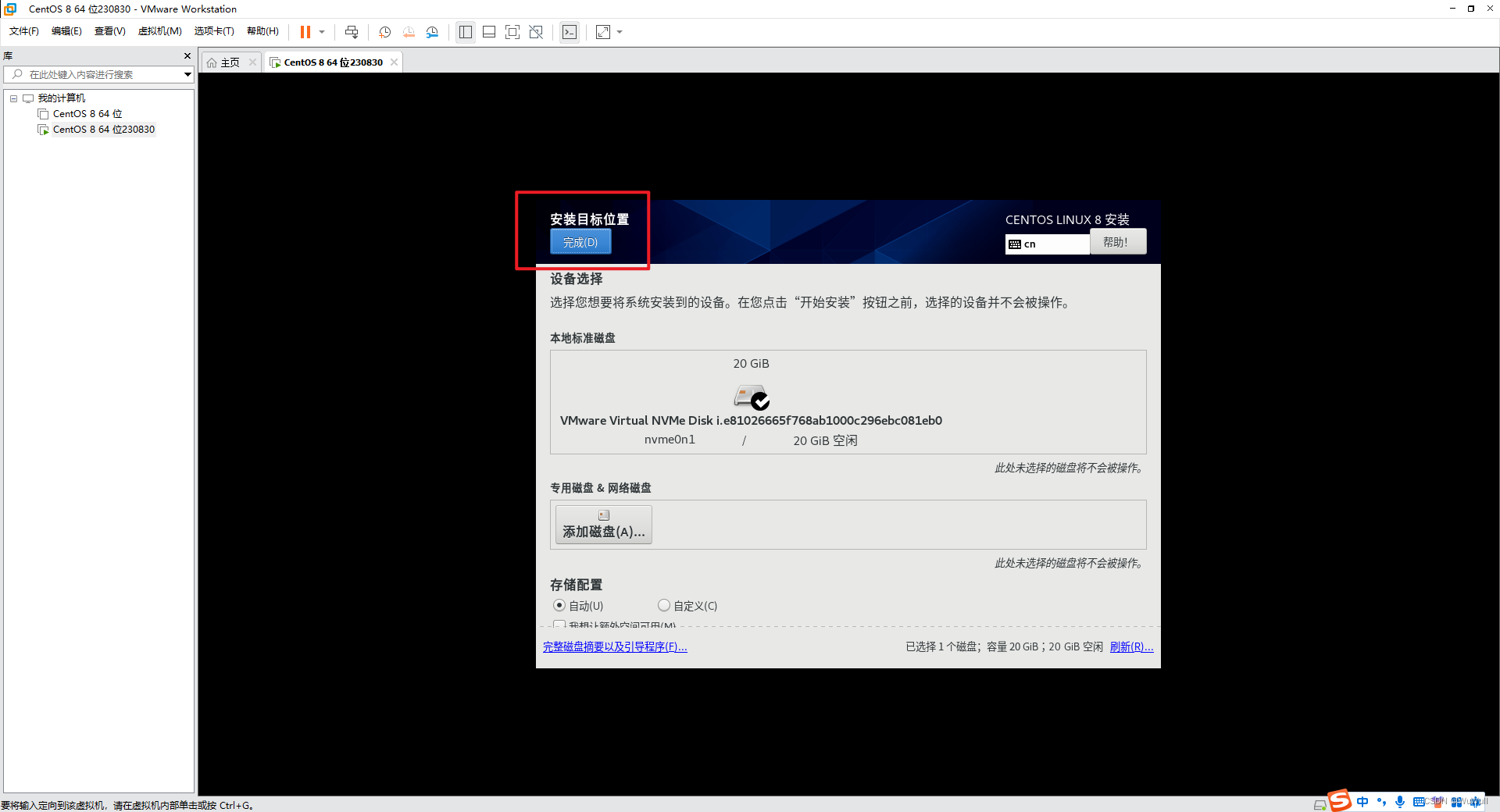Expand the library search dropdown
Viewport: 1500px width, 812px height.
[187, 74]
